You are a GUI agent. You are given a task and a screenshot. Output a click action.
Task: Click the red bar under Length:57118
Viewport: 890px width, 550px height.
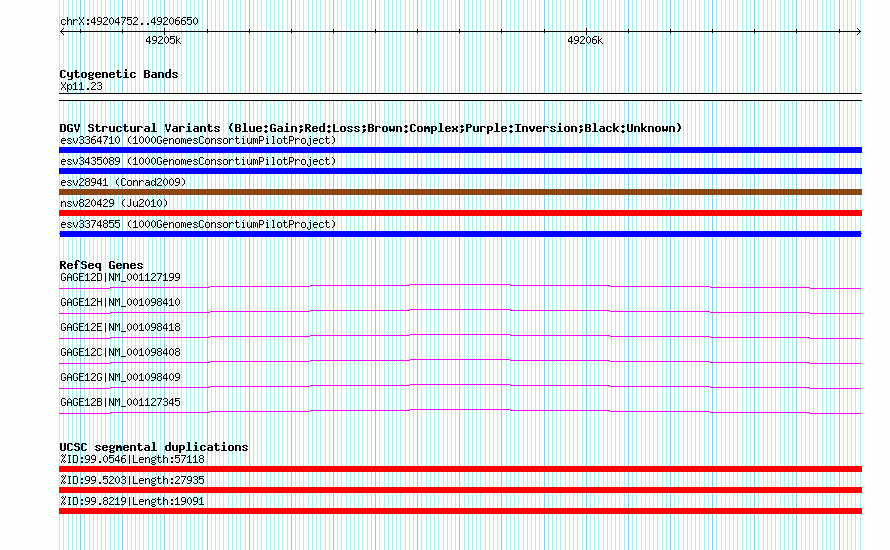tap(460, 469)
